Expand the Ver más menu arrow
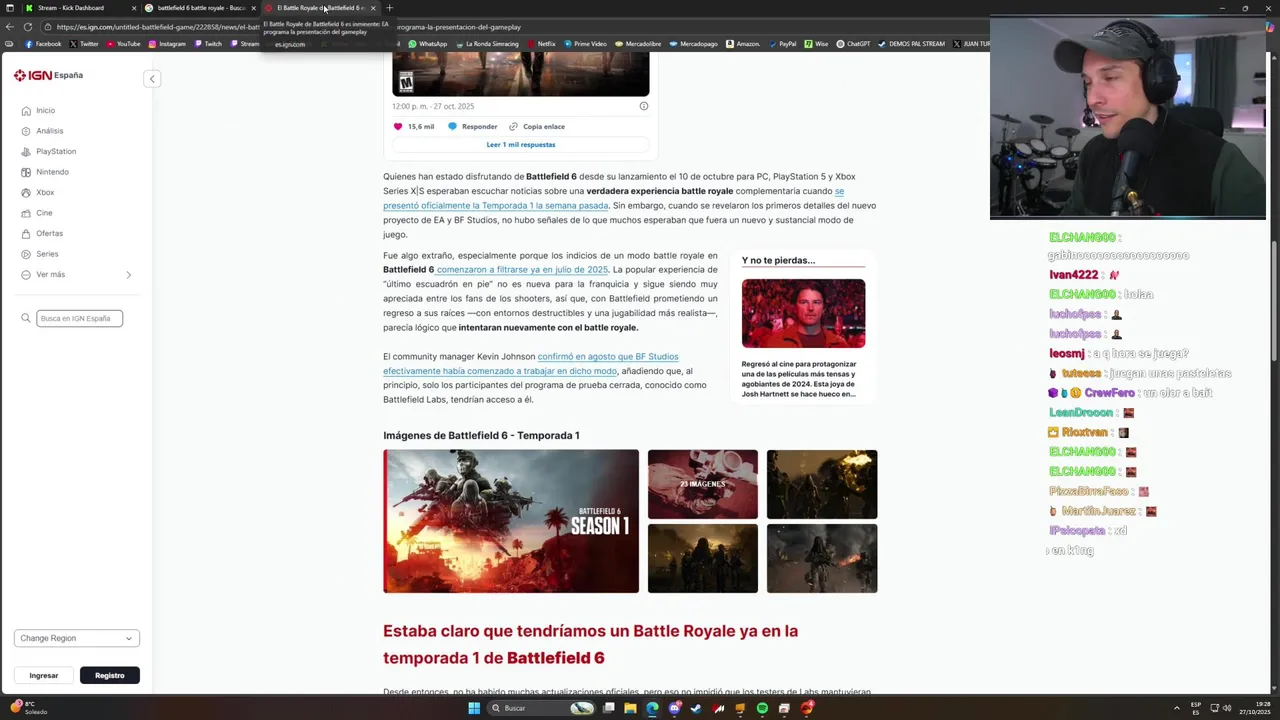 (128, 274)
